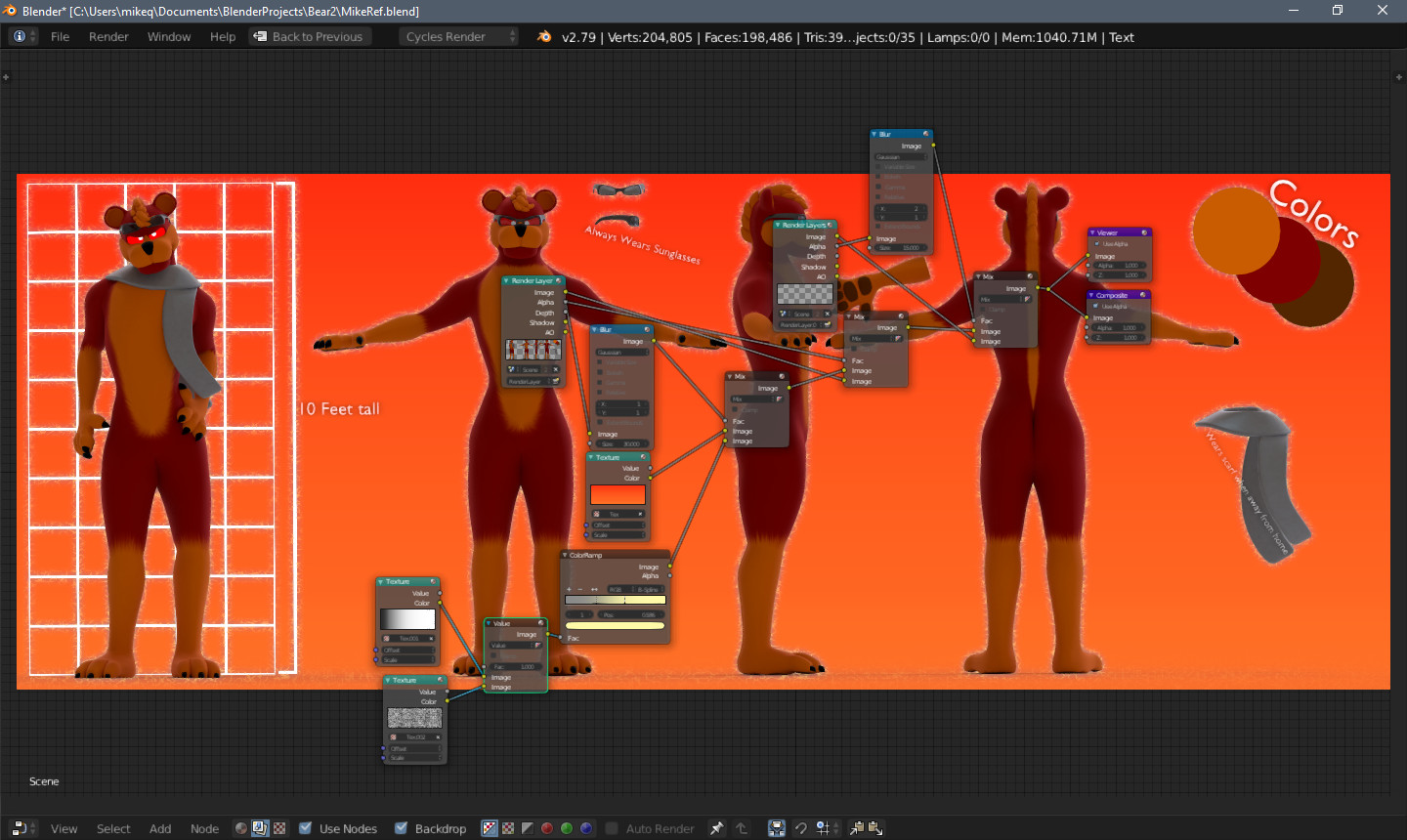Open the node editor Select menu
The image size is (1407, 840).
[113, 828]
